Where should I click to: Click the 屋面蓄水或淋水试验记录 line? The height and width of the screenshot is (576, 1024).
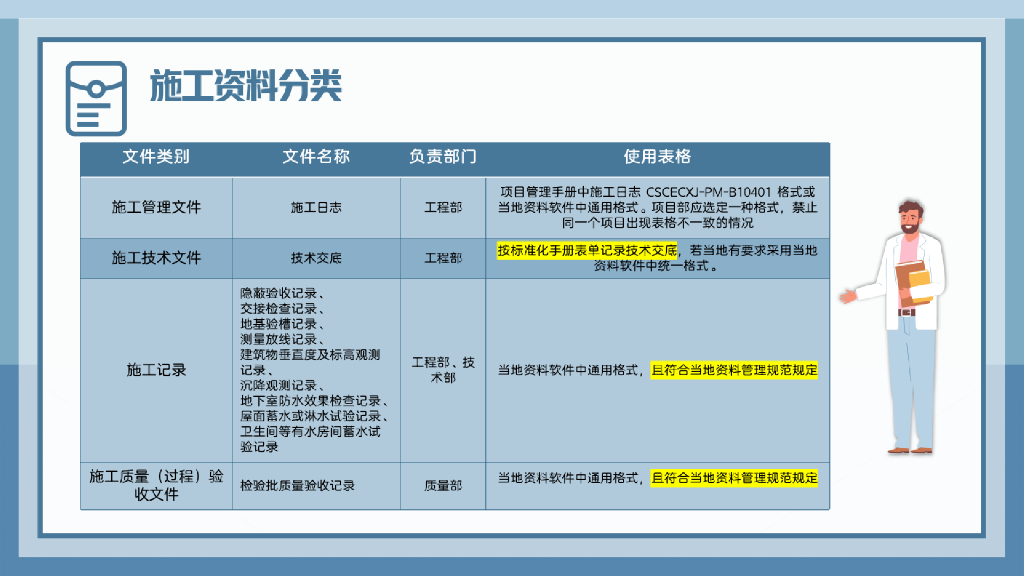point(314,416)
